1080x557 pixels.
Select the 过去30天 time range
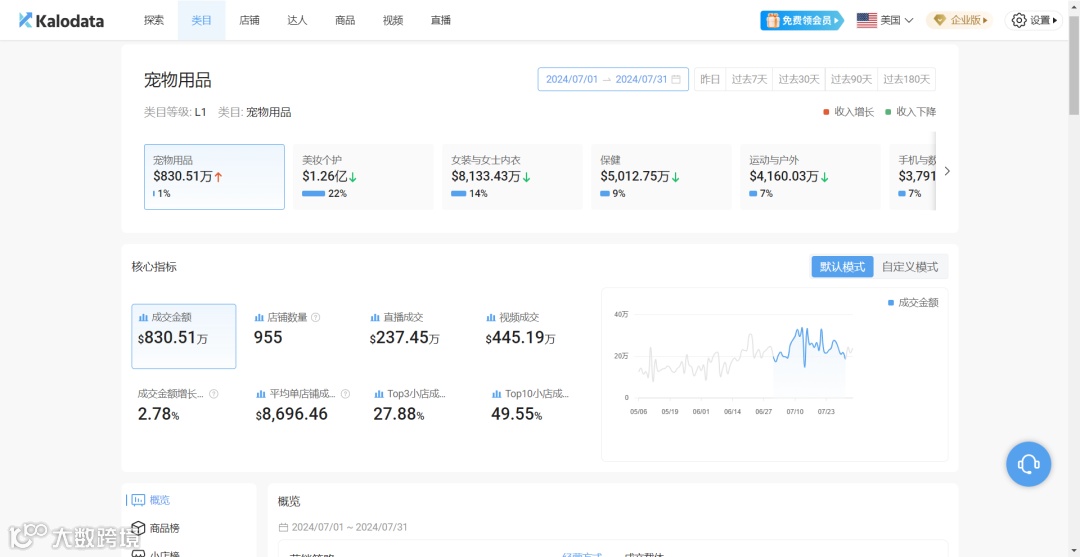pos(799,79)
